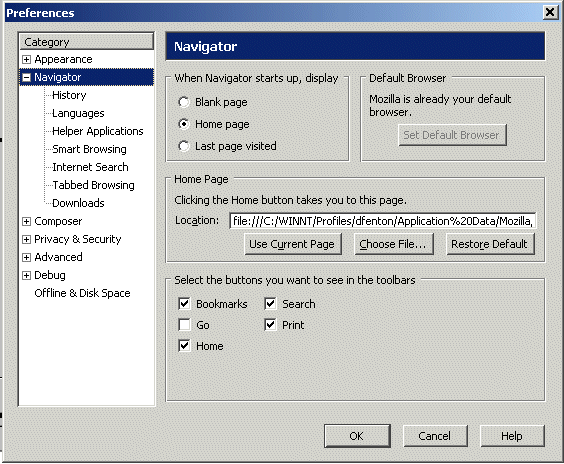The width and height of the screenshot is (564, 464).
Task: Enable the Go button checkbox
Action: point(185,325)
